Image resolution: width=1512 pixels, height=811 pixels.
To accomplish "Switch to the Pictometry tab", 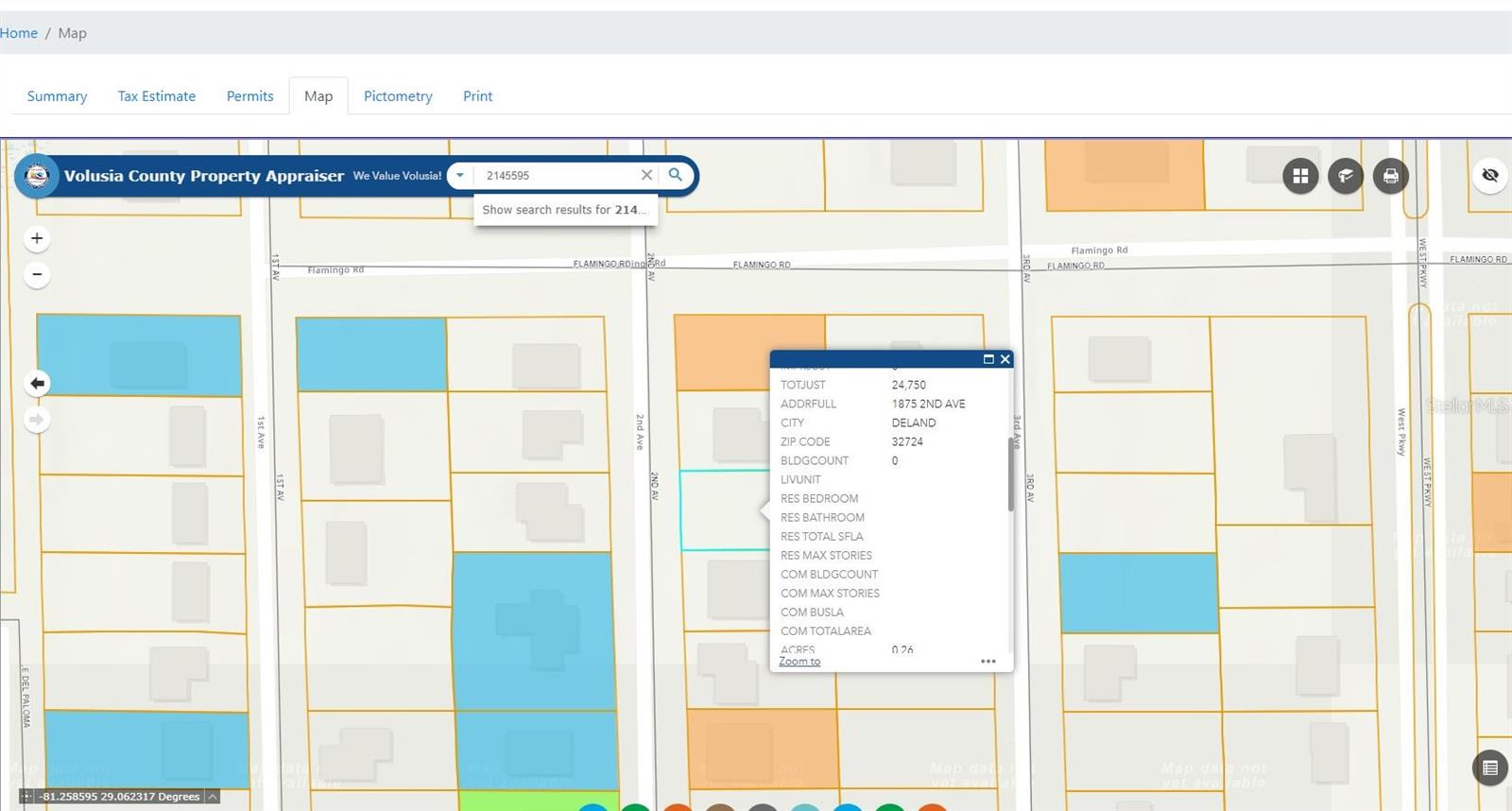I will point(398,96).
